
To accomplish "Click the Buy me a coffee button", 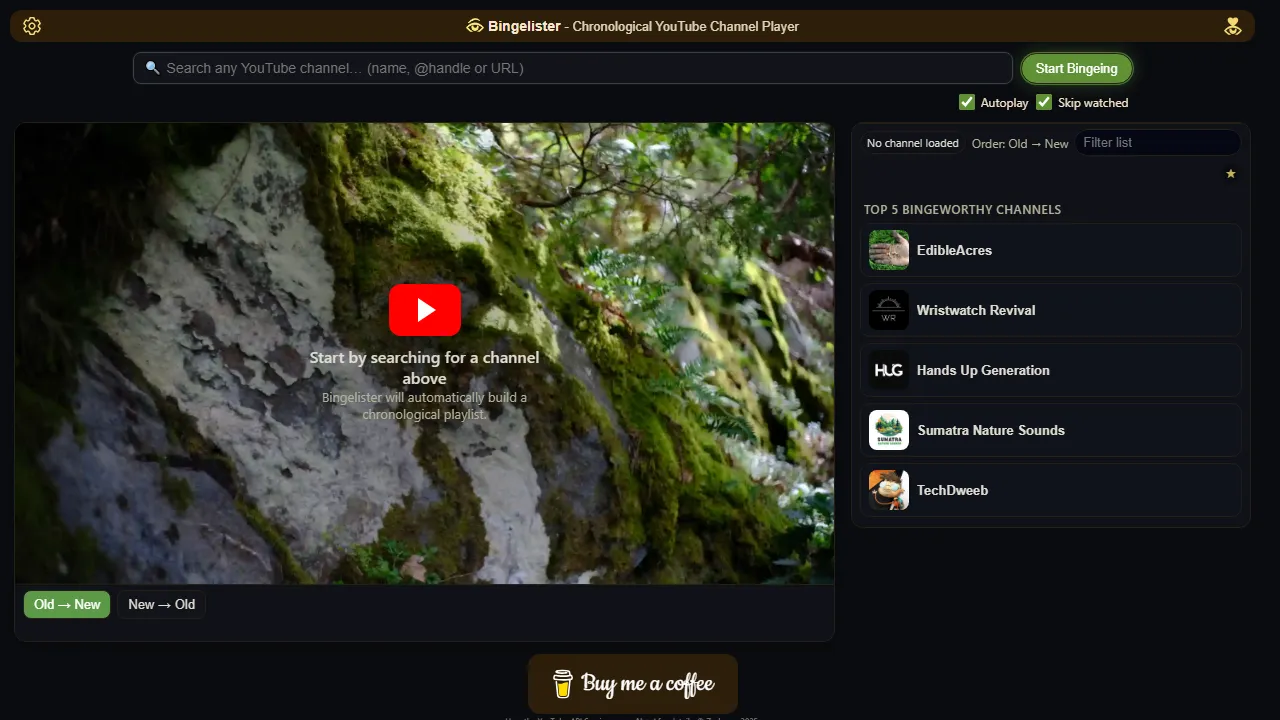I will click(632, 684).
